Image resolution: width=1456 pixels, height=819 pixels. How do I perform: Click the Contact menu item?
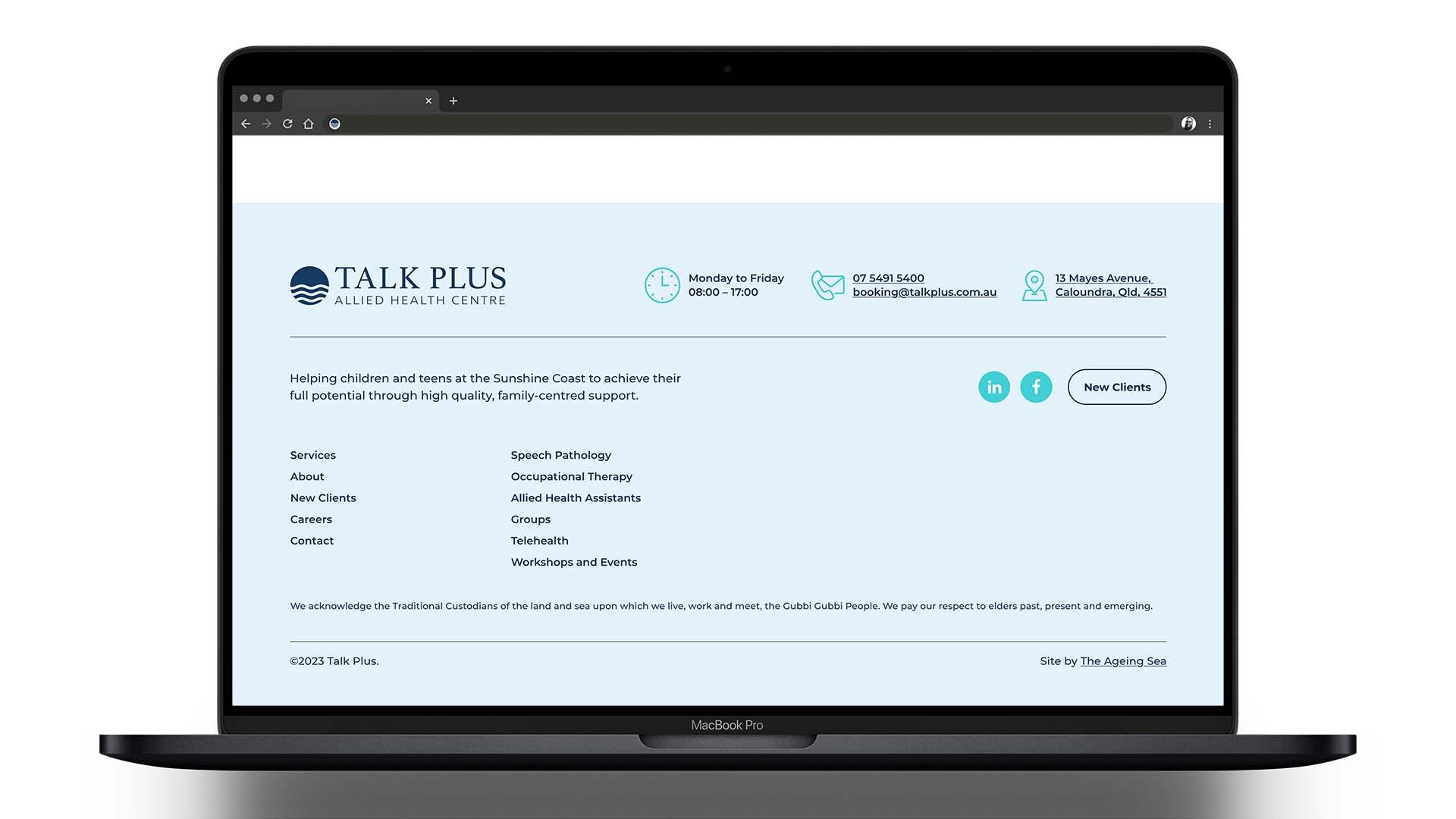coord(312,540)
